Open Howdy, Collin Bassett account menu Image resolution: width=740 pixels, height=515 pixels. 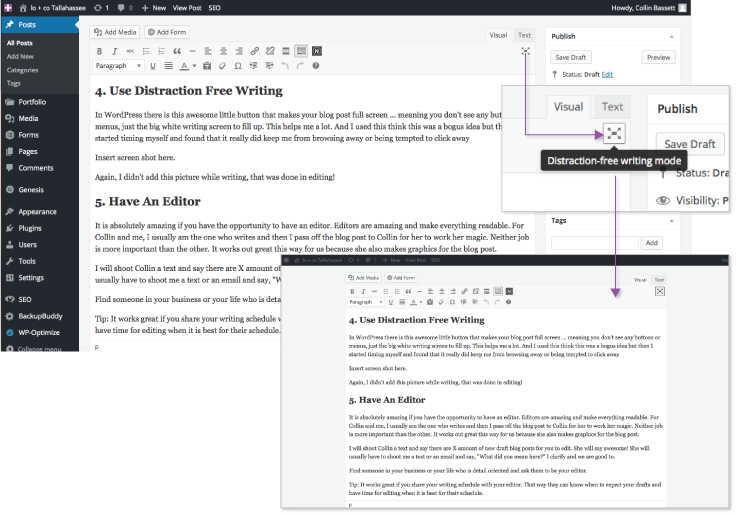(648, 8)
